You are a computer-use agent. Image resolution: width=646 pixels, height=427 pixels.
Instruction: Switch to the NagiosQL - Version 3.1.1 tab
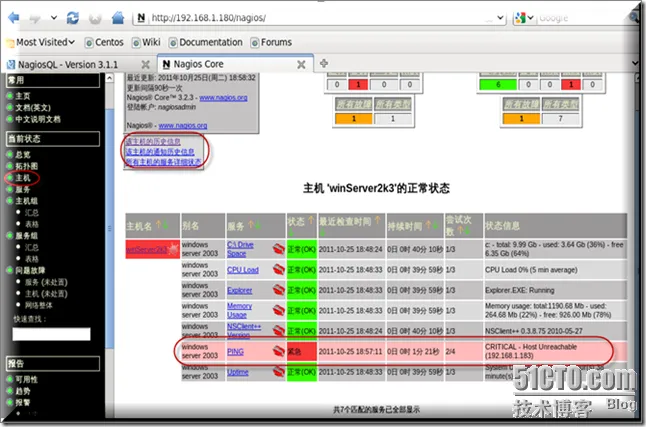(68, 65)
